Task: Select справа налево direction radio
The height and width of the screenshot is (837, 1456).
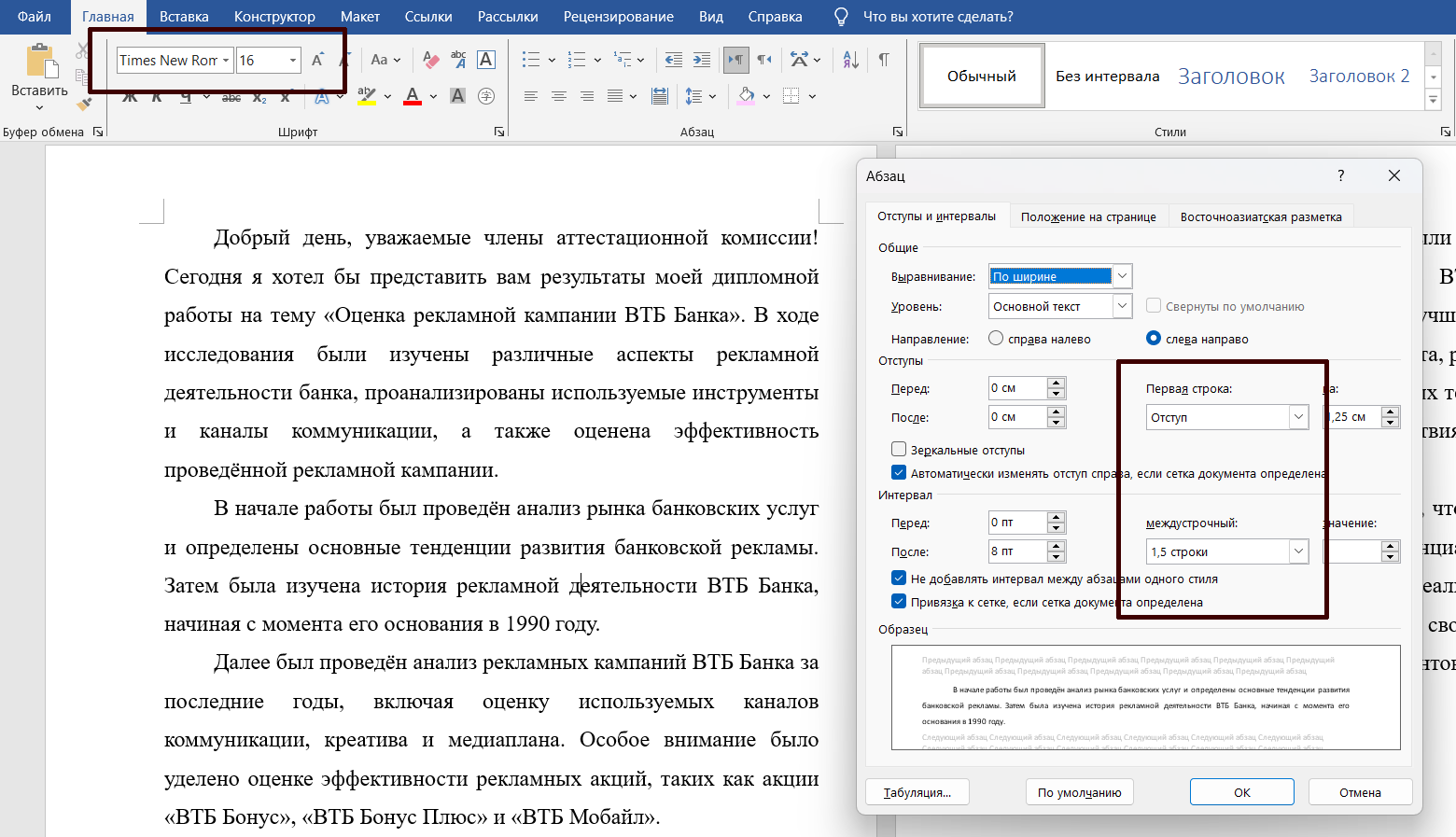Action: (x=996, y=339)
